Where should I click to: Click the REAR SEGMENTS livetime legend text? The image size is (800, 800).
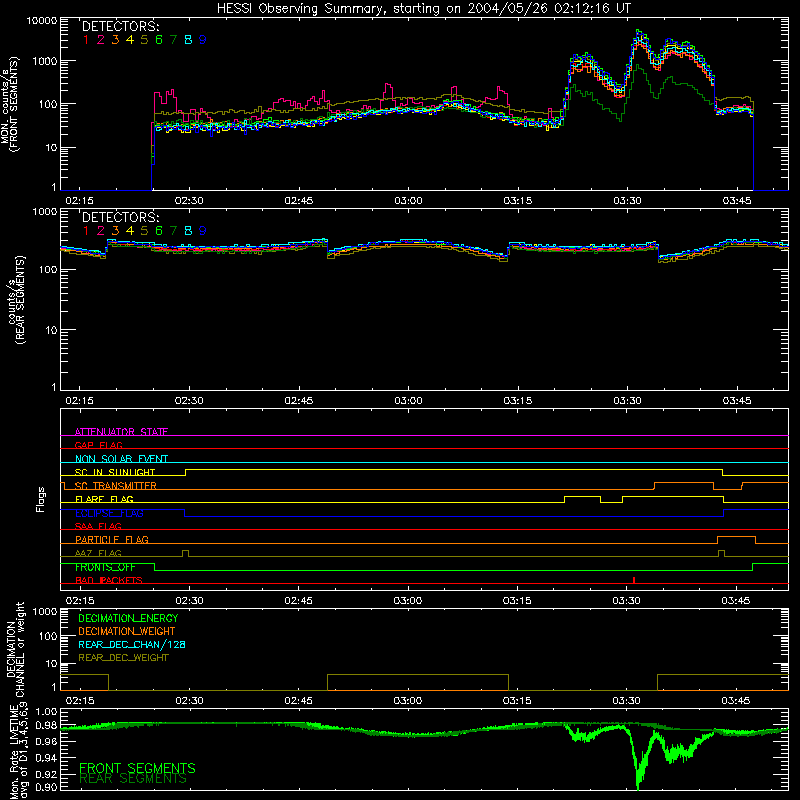click(133, 779)
